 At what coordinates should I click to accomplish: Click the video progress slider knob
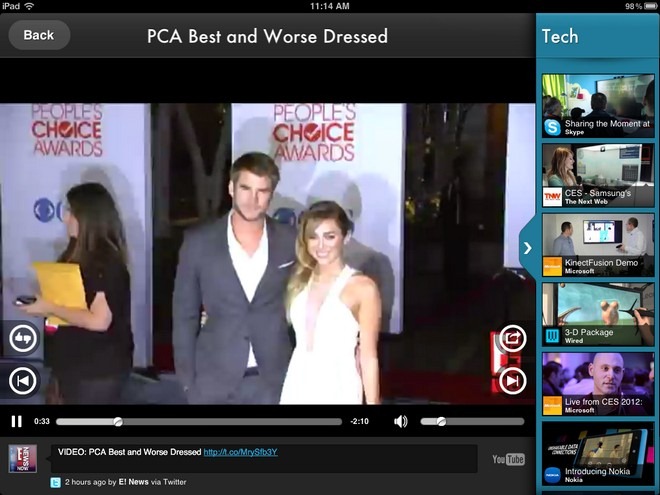[x=118, y=421]
